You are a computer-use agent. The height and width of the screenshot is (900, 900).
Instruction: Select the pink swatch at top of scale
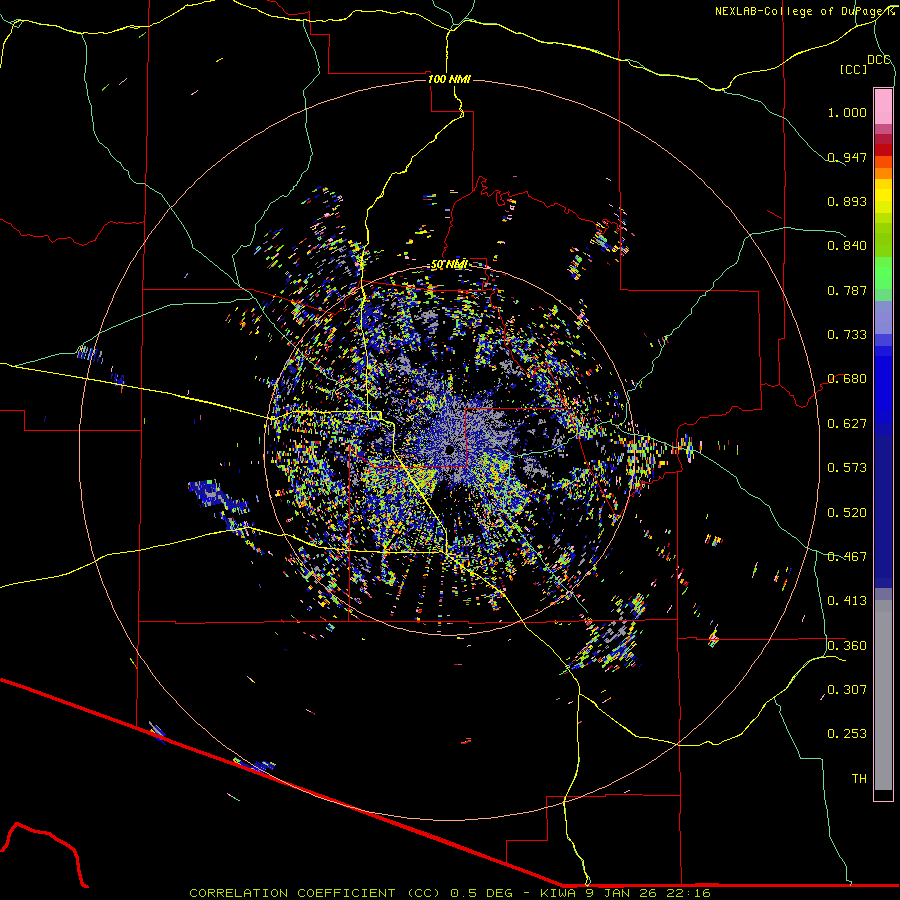883,107
